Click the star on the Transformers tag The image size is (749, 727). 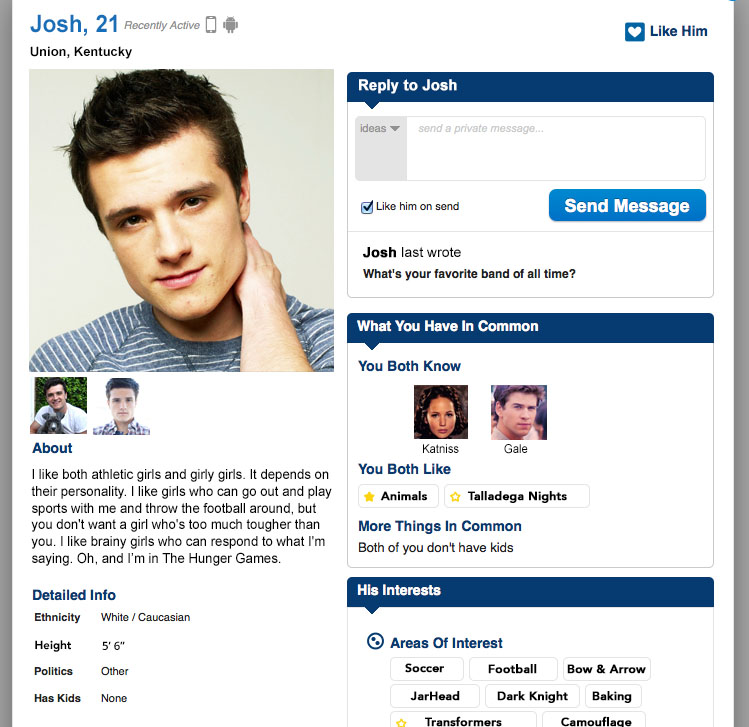(x=401, y=722)
